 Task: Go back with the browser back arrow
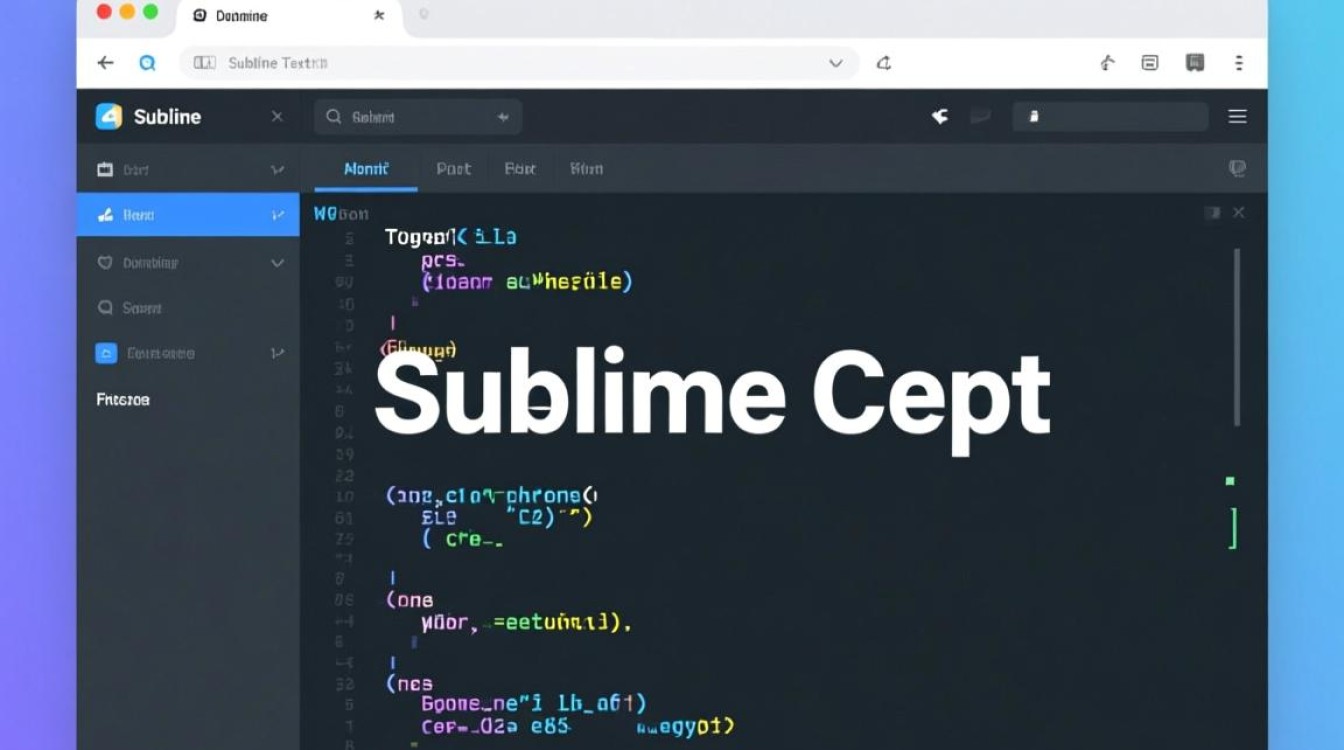pos(105,63)
